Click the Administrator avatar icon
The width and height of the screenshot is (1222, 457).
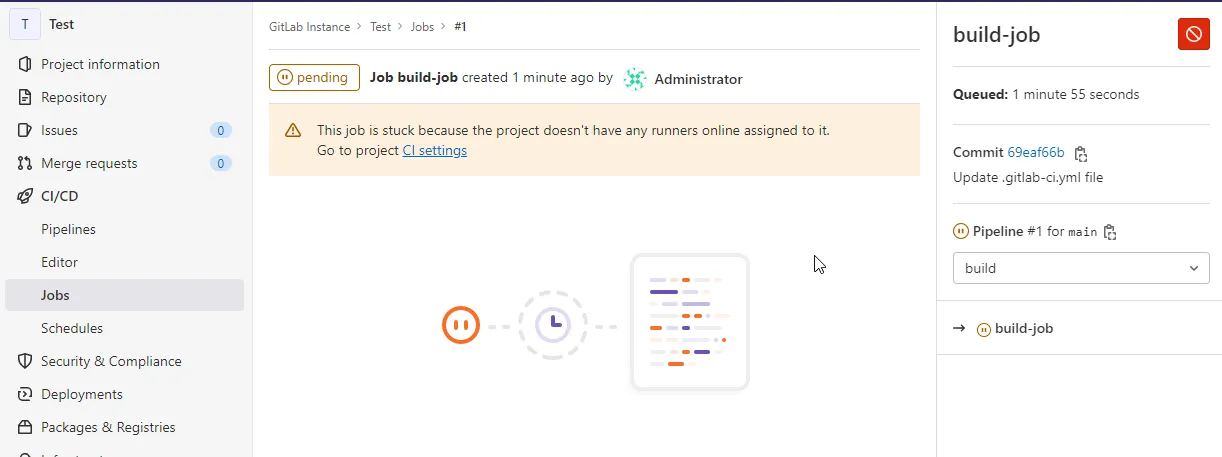pyautogui.click(x=635, y=79)
